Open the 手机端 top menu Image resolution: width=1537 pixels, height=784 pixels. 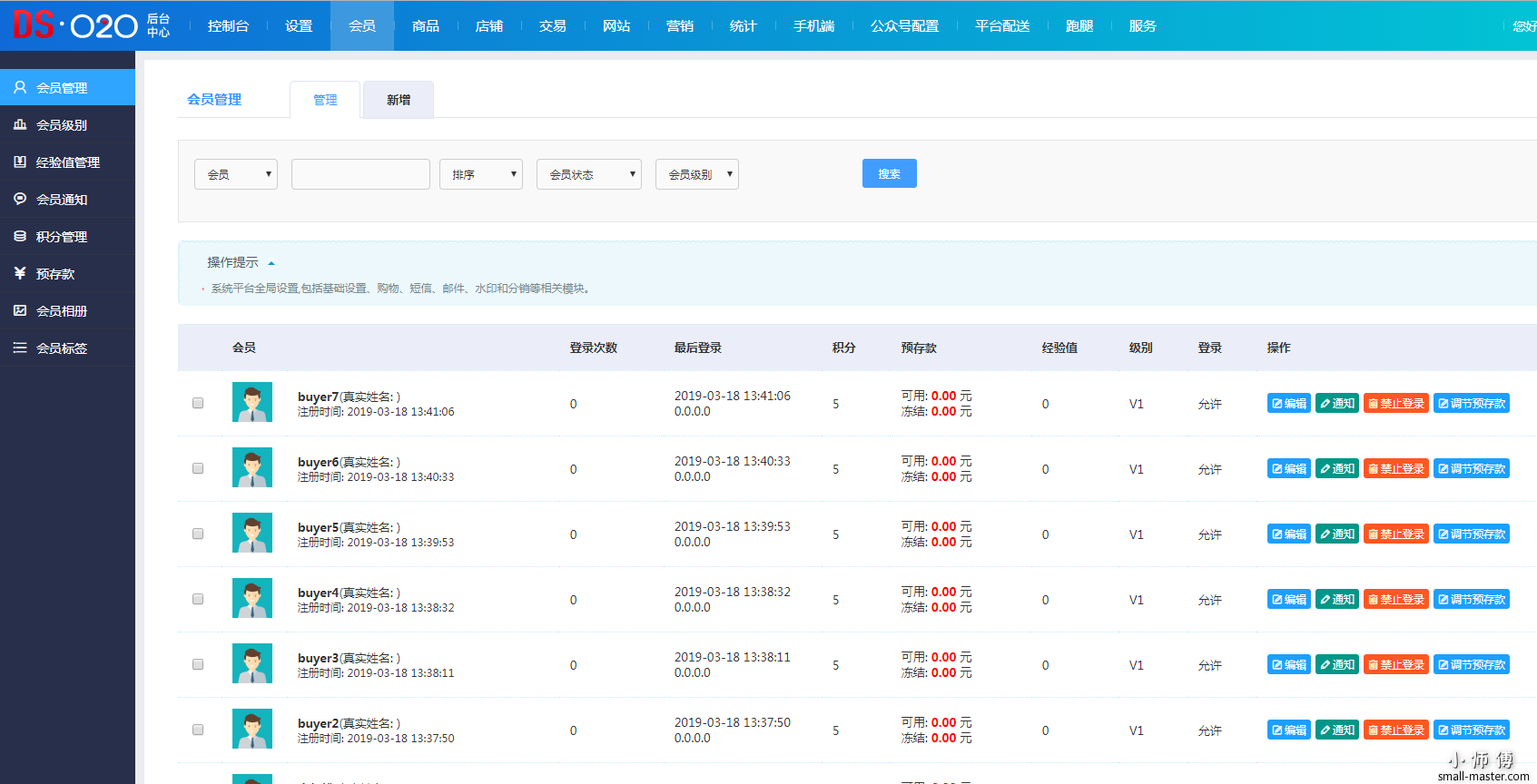pos(814,25)
